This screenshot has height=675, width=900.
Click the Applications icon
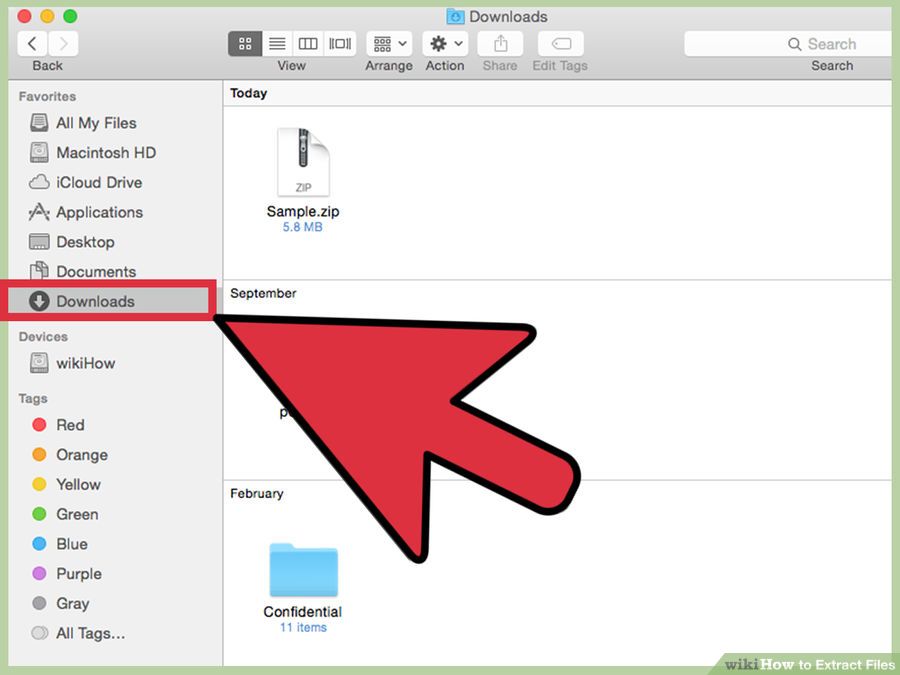point(39,212)
